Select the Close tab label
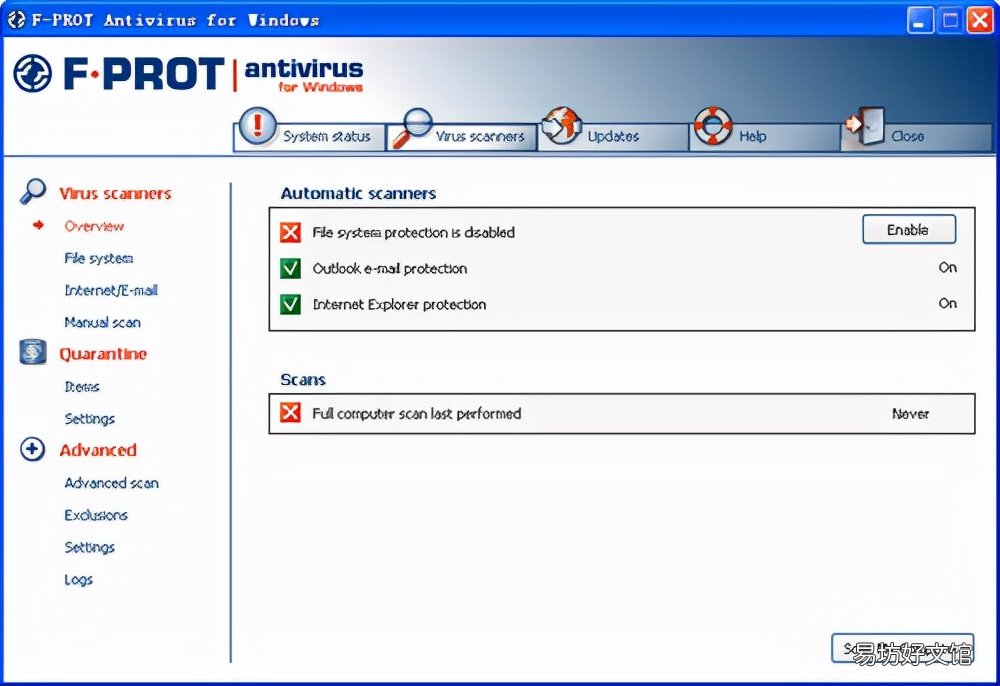 pos(908,136)
